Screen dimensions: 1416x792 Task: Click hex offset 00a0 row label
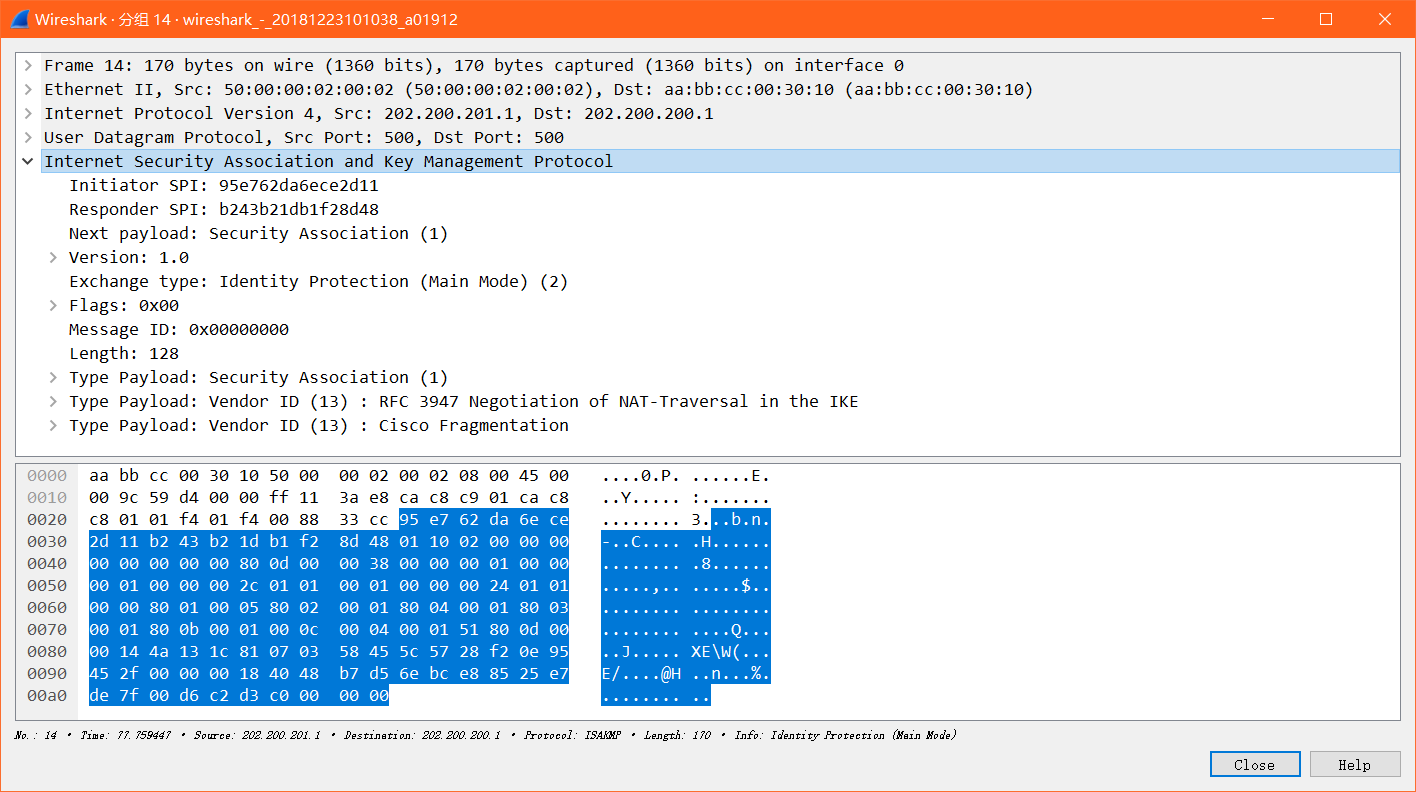[47, 696]
